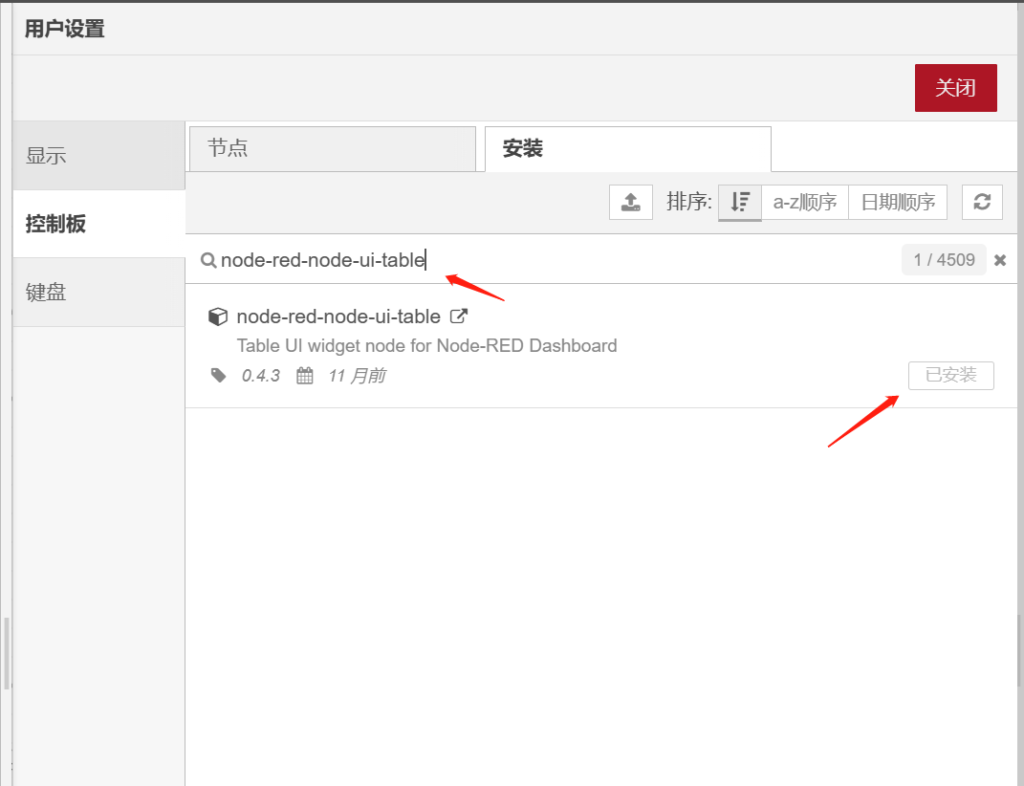Viewport: 1024px width, 786px height.
Task: Click the cube icon beside node-red-node-ui-table
Action: (217, 317)
